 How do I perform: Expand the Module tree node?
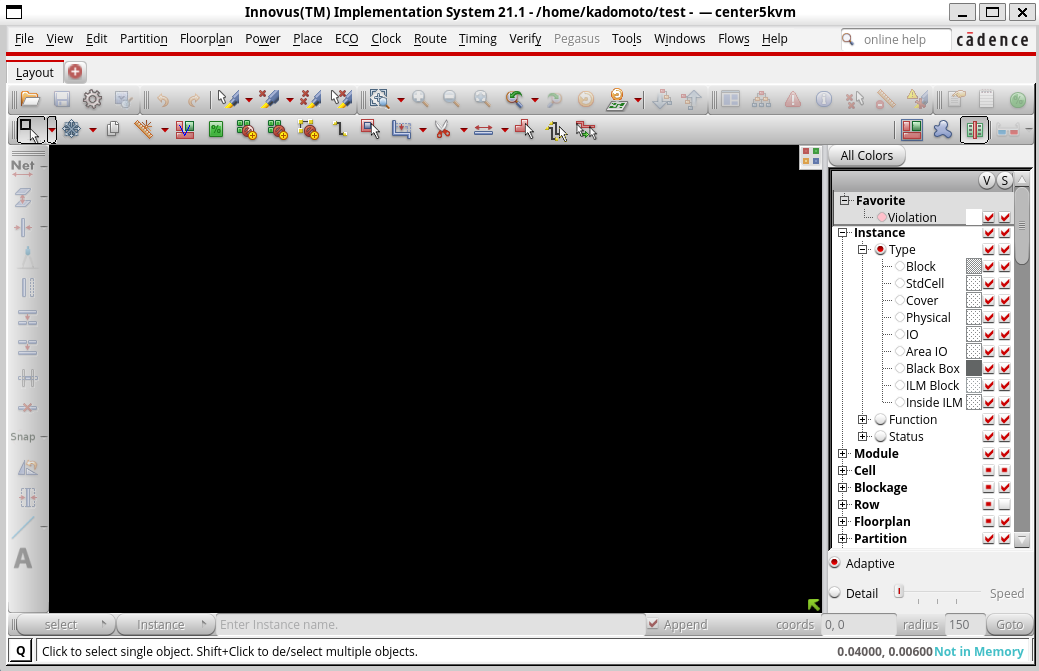pyautogui.click(x=842, y=454)
